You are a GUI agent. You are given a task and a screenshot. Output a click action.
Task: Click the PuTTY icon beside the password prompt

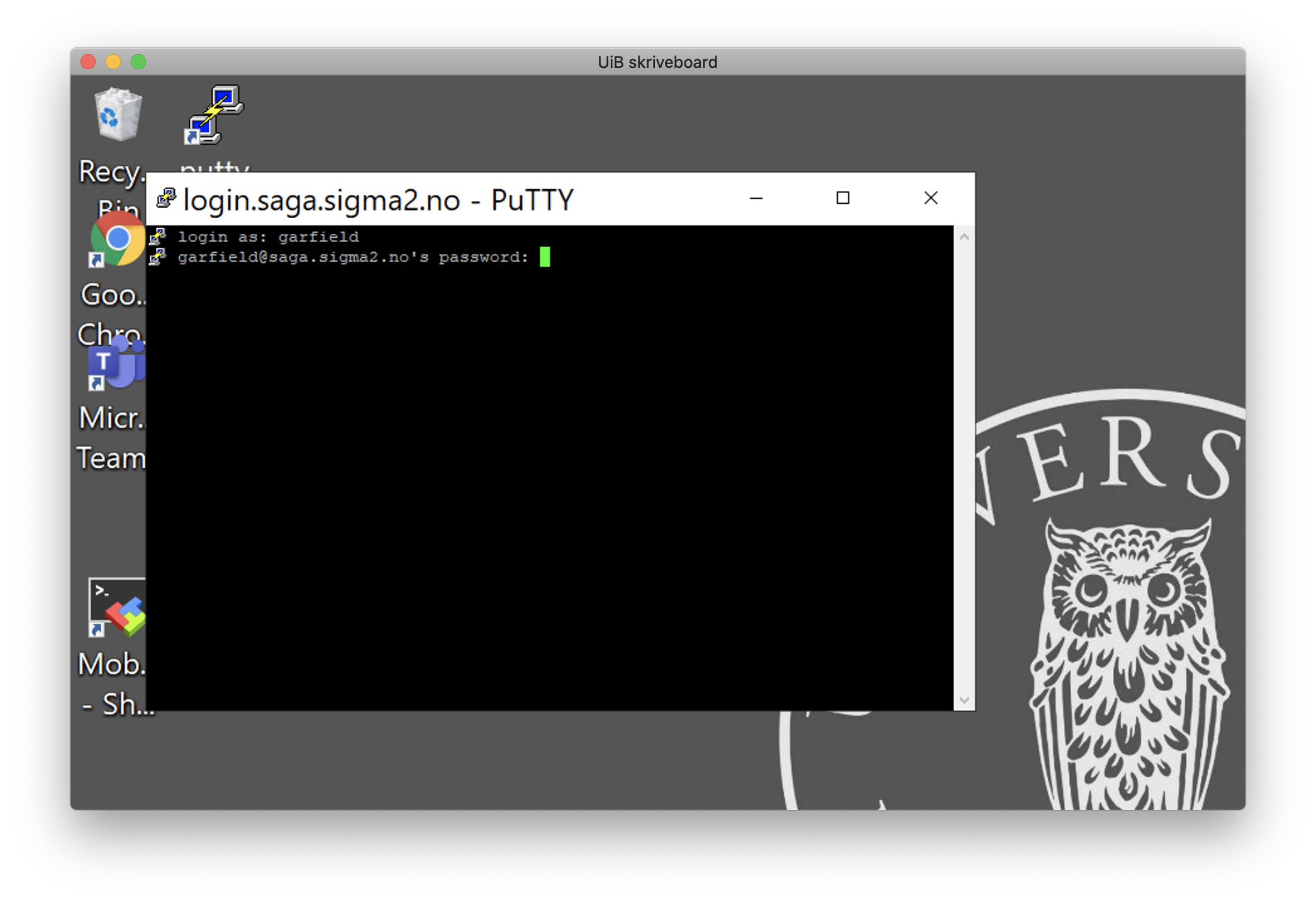click(157, 257)
